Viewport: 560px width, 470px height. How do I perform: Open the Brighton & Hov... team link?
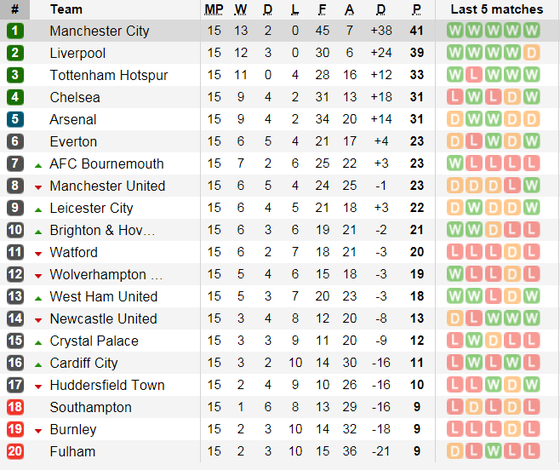102,230
